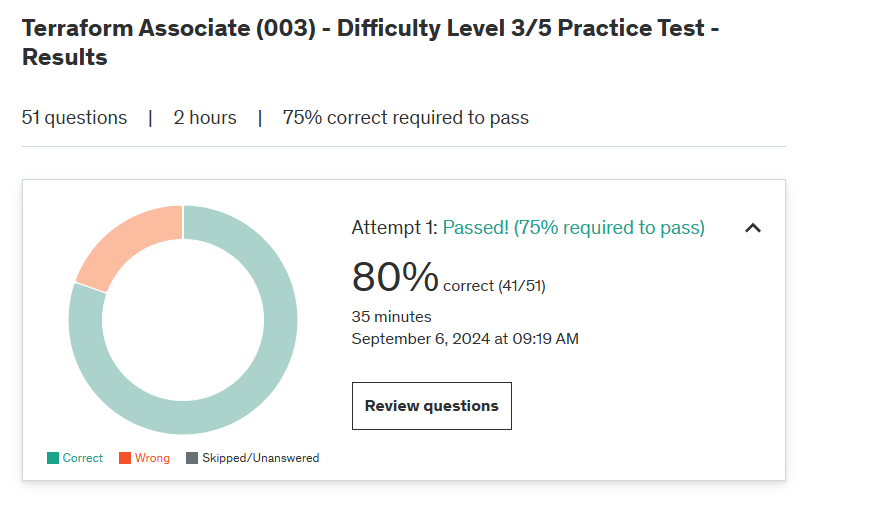This screenshot has width=887, height=527.
Task: Click the 51 questions label
Action: pyautogui.click(x=75, y=118)
